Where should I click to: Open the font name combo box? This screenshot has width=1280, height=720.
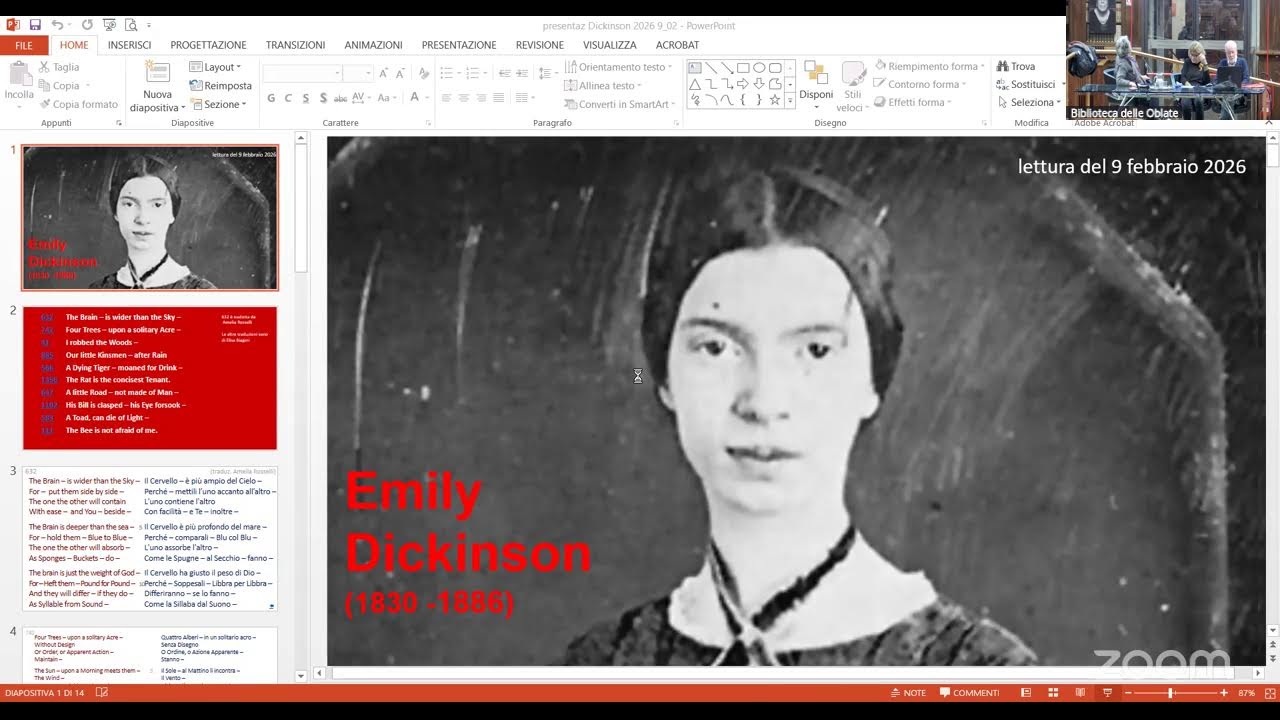301,73
